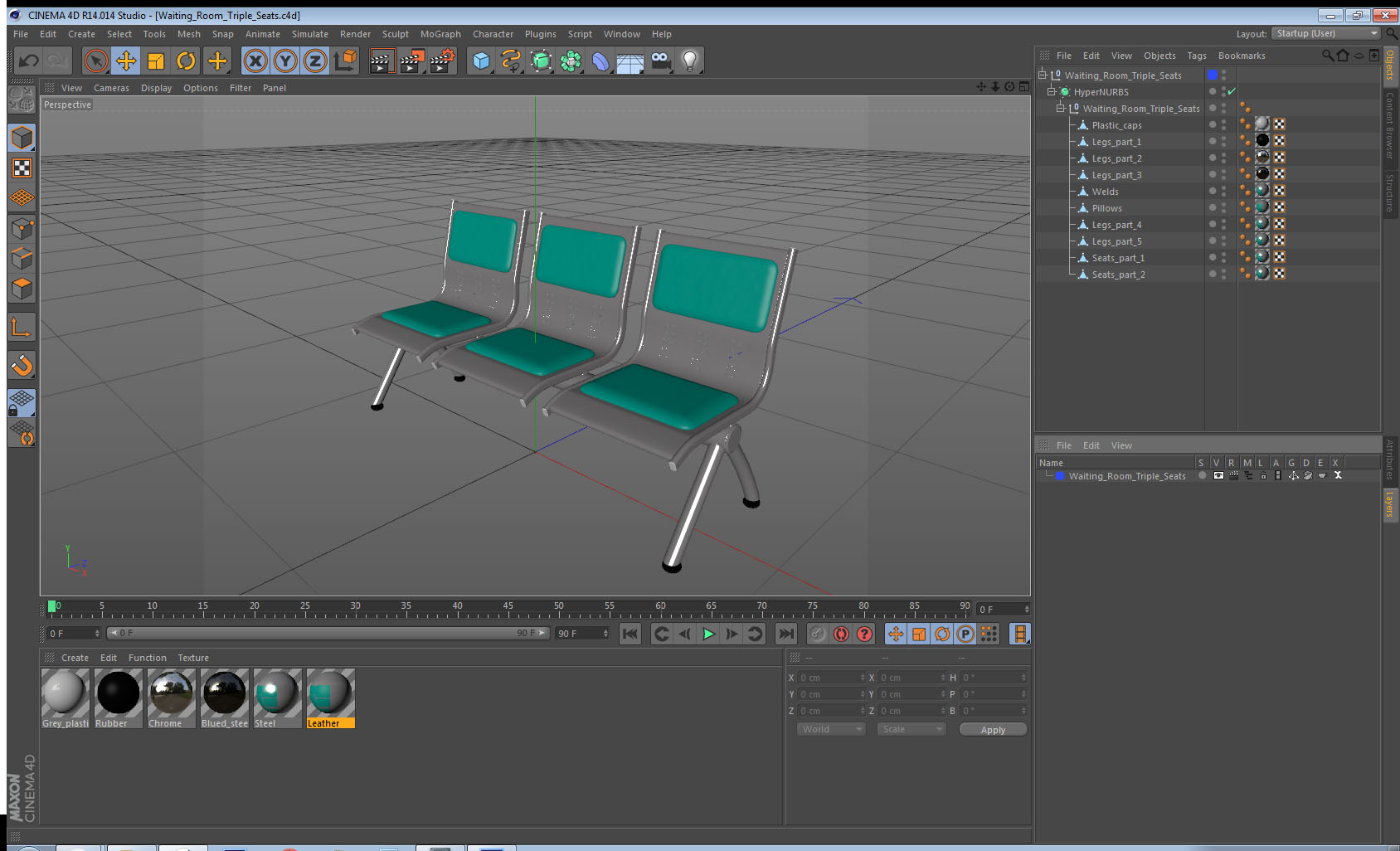1400x851 pixels.
Task: Click the record active objects button
Action: 818,634
